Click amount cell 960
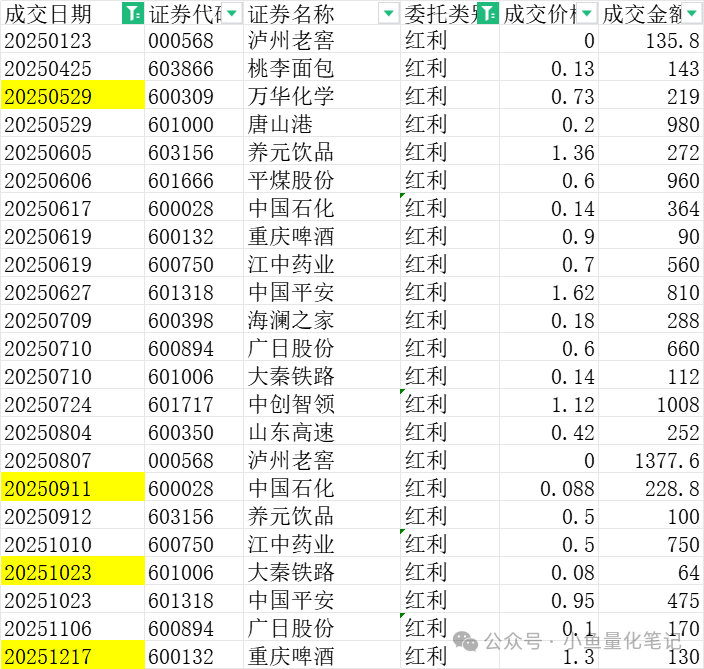This screenshot has width=704, height=669. (x=651, y=179)
